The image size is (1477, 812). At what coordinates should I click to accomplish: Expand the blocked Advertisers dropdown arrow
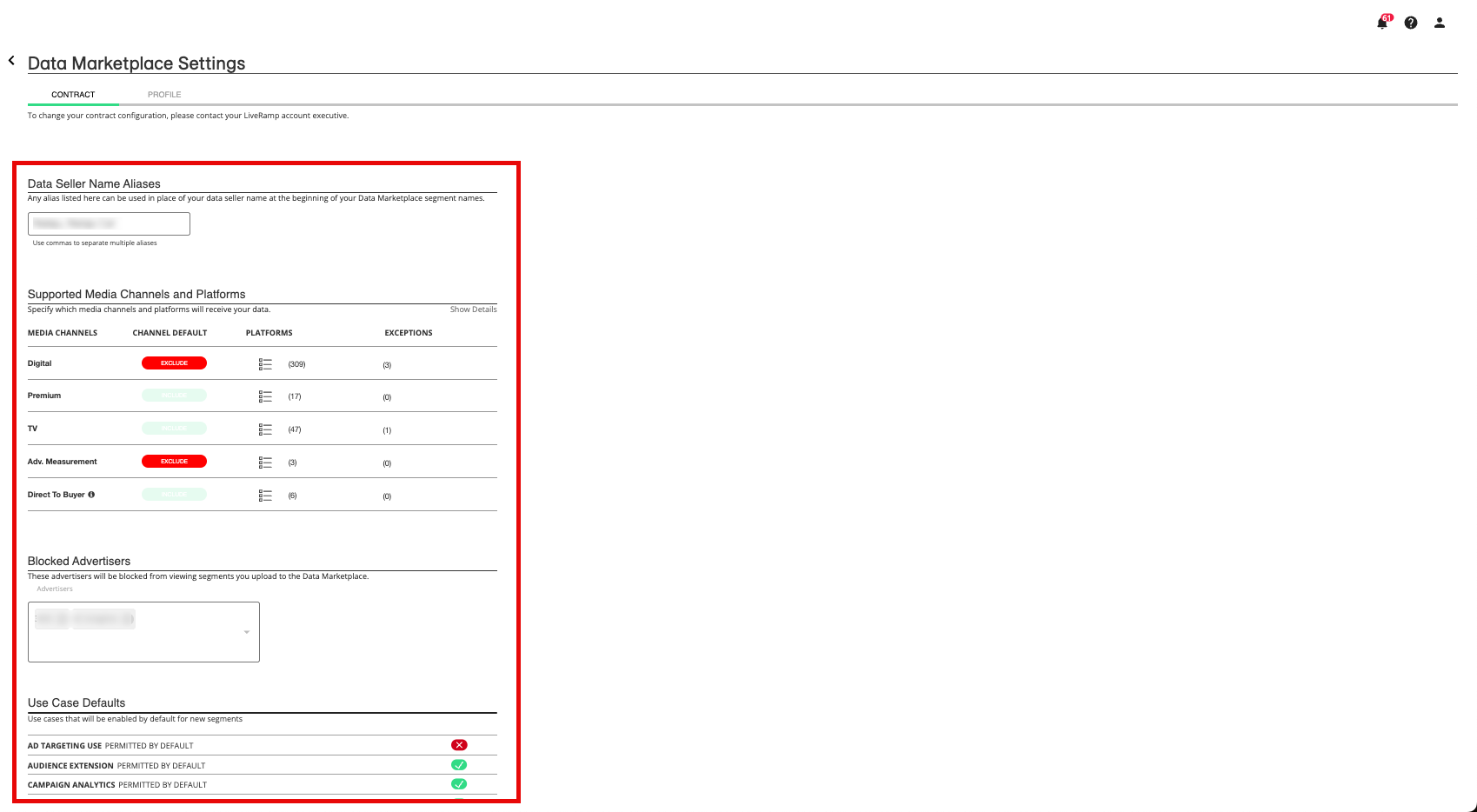click(247, 632)
